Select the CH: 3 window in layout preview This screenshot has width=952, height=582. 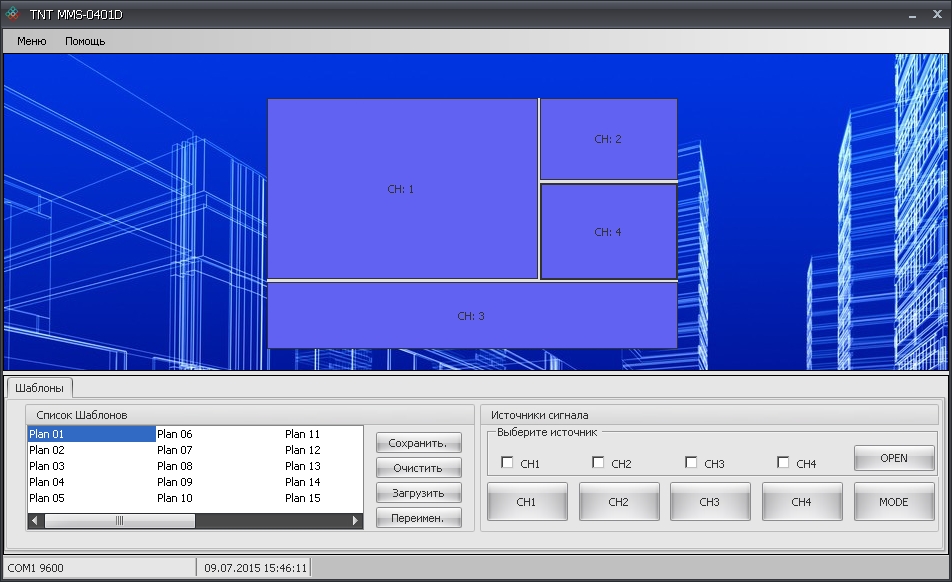(471, 316)
